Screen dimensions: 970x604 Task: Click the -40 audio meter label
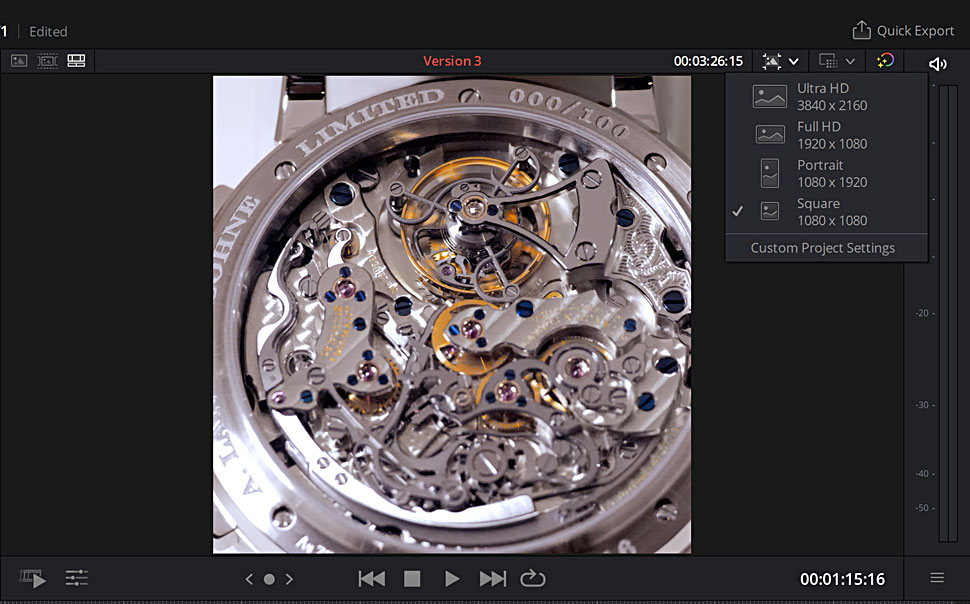click(924, 473)
